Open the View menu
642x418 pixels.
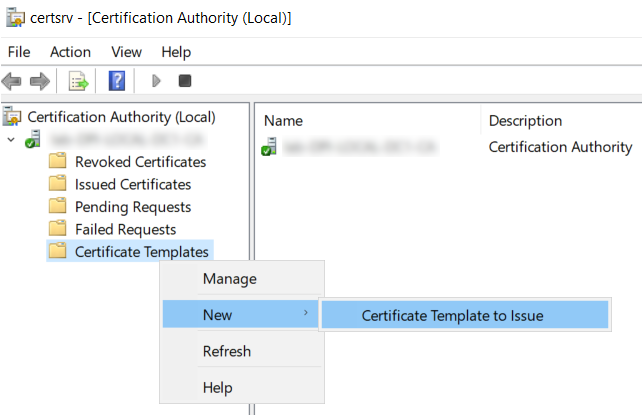click(x=127, y=52)
